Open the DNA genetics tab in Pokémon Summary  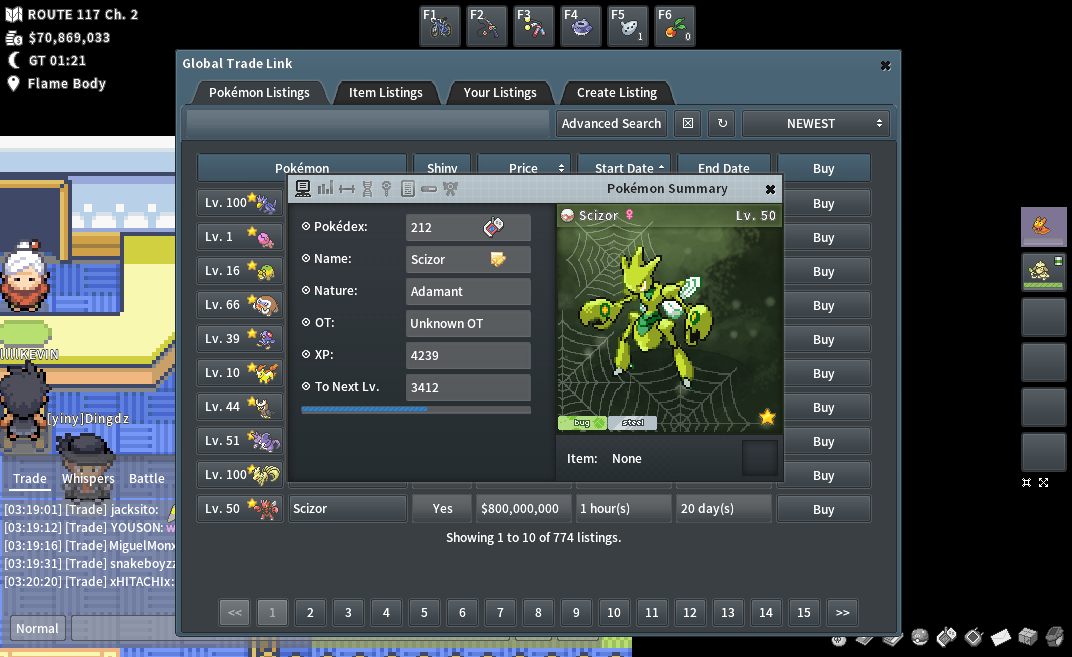tap(367, 188)
